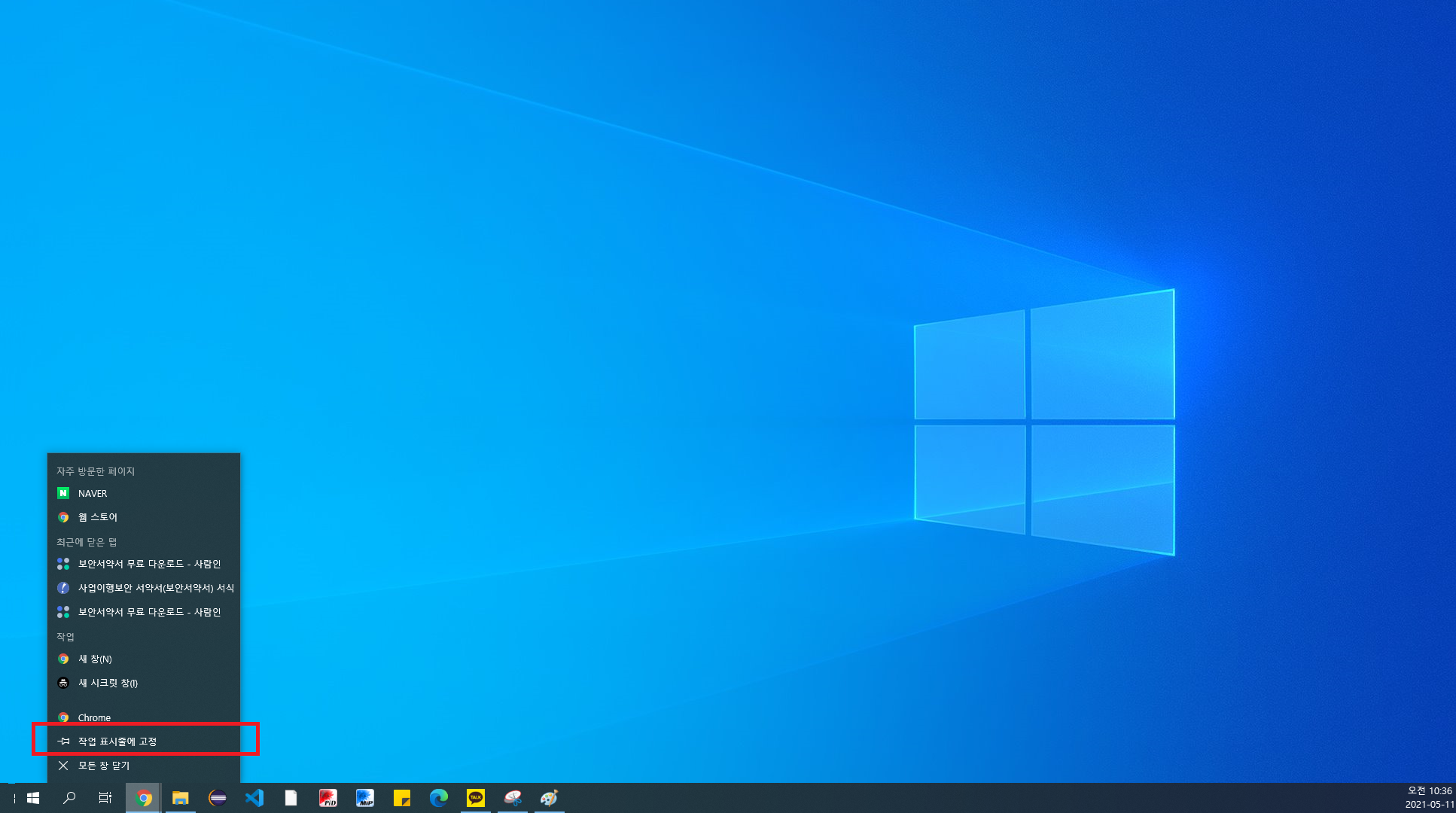Open the Snipping Tool taskbar icon
Image resolution: width=1456 pixels, height=813 pixels.
(513, 798)
